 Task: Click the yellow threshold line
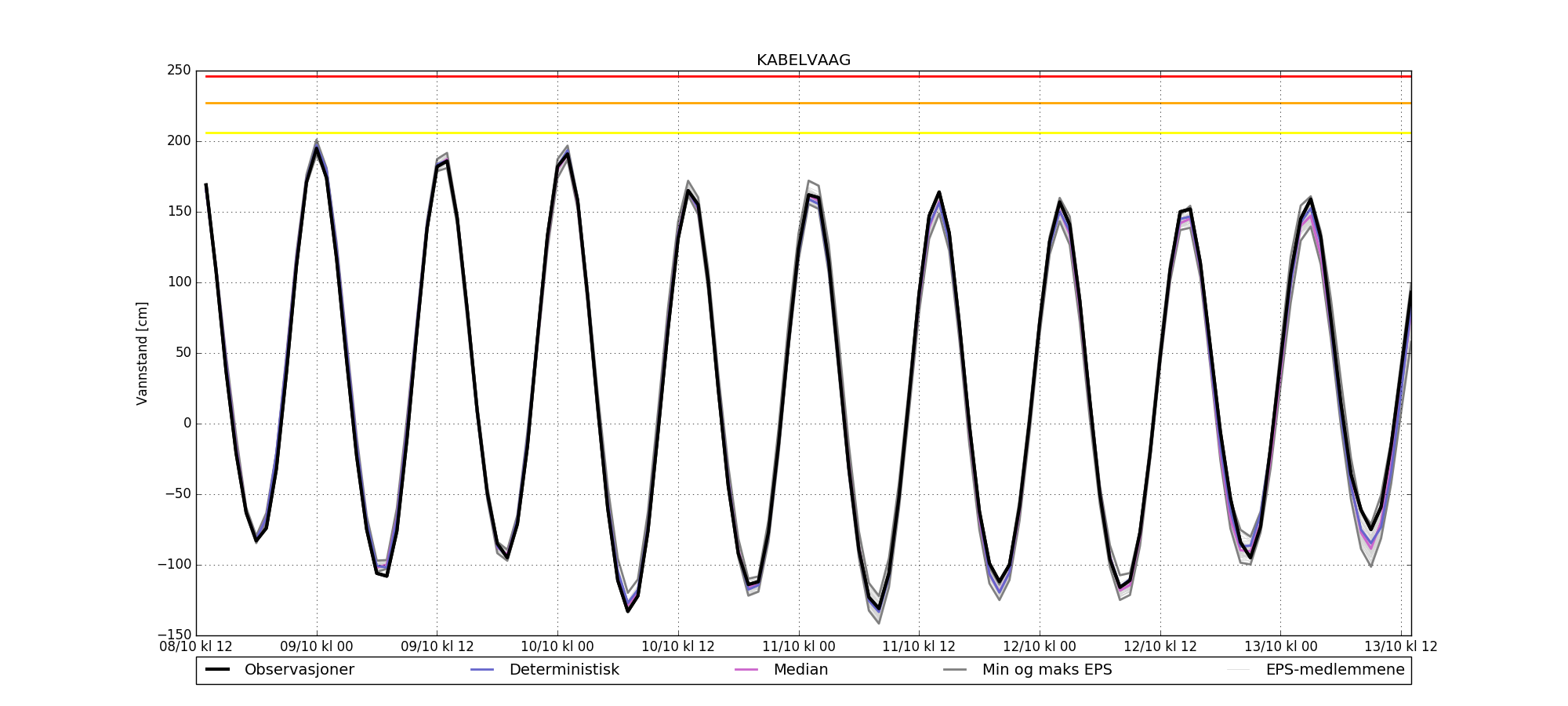pyautogui.click(x=784, y=133)
